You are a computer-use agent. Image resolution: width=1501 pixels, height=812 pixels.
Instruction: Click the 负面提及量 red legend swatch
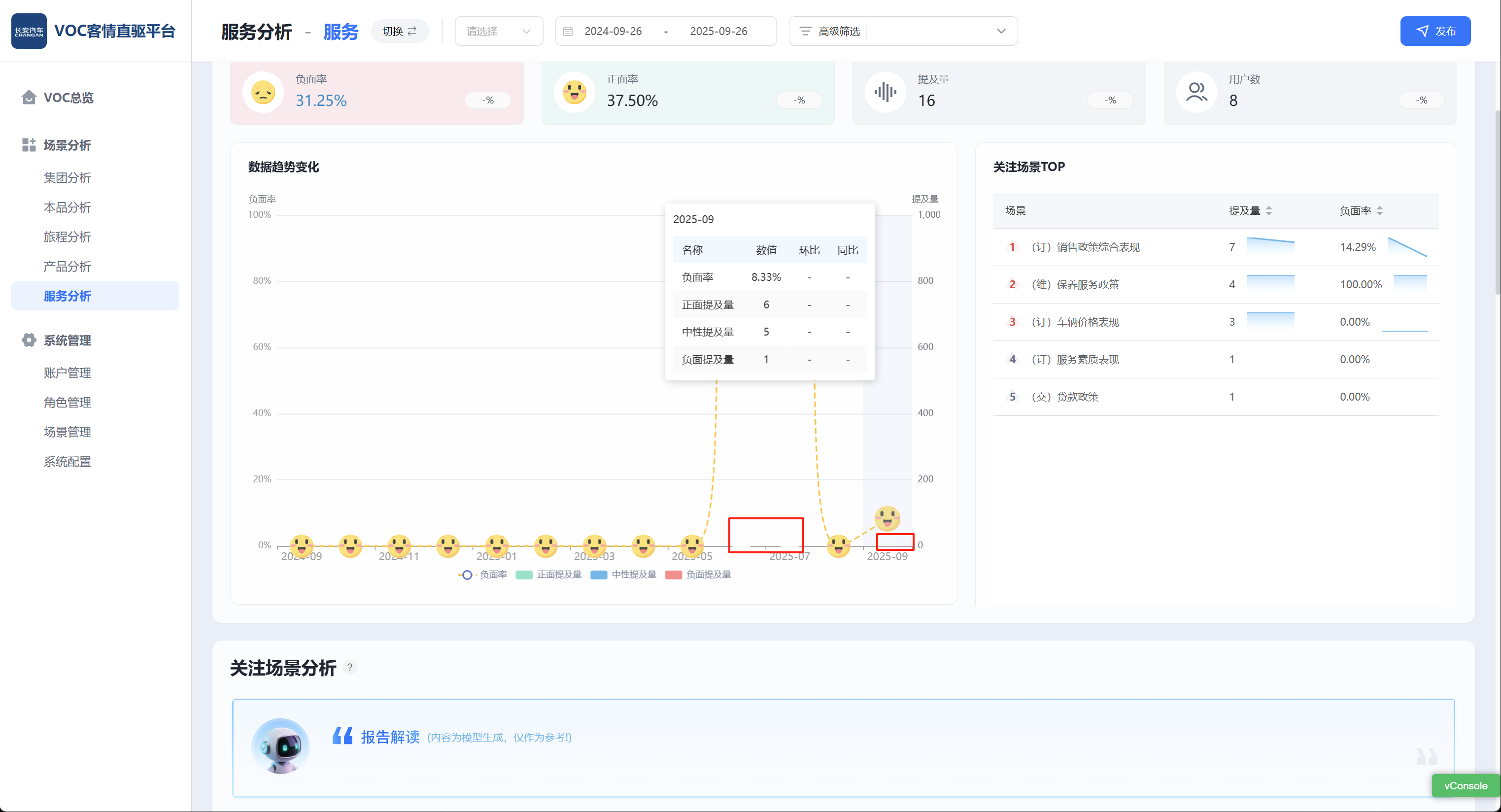point(674,575)
